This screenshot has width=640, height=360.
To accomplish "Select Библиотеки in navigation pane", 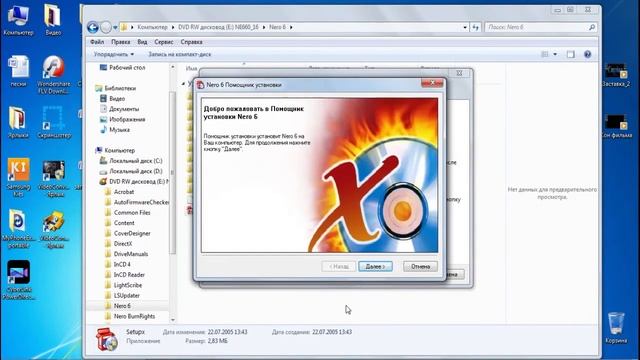I will [x=120, y=88].
